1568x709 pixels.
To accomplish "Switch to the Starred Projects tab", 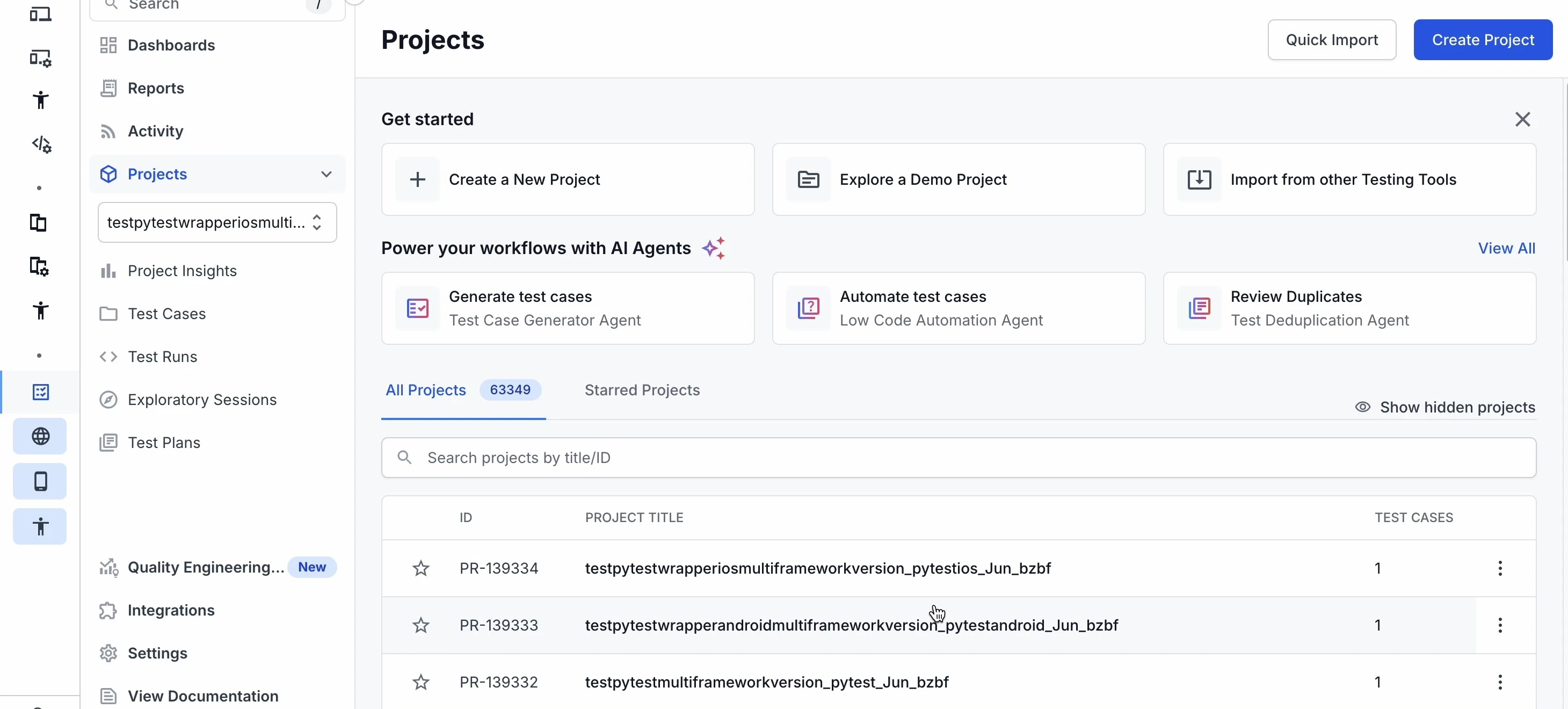I will [x=642, y=390].
